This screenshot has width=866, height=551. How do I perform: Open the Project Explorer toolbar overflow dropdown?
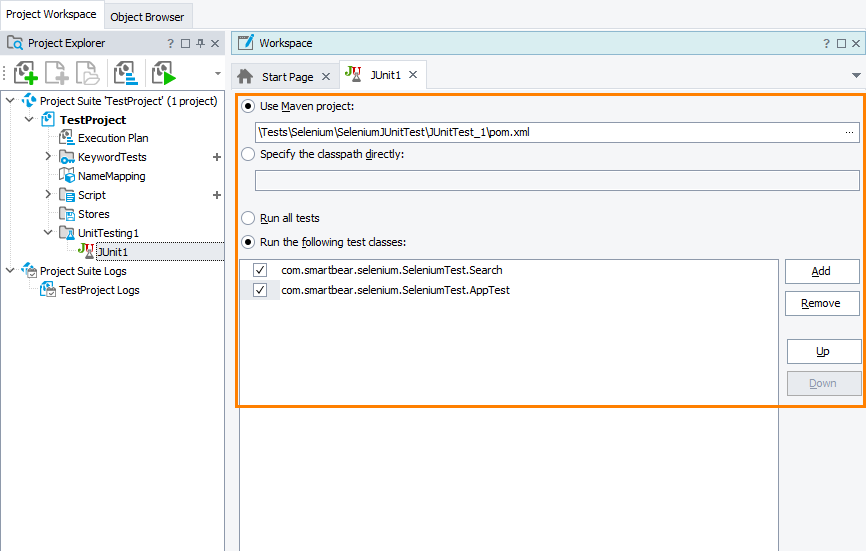click(x=217, y=73)
